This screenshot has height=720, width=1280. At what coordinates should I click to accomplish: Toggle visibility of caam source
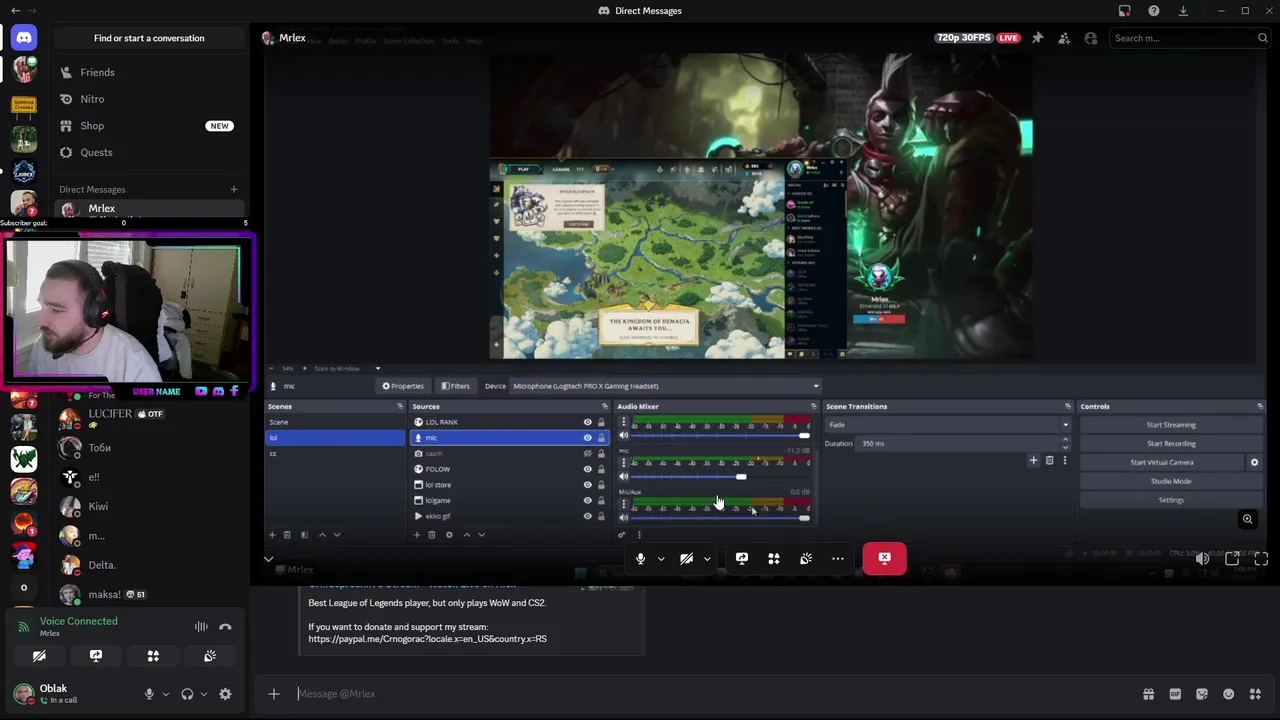(x=588, y=454)
